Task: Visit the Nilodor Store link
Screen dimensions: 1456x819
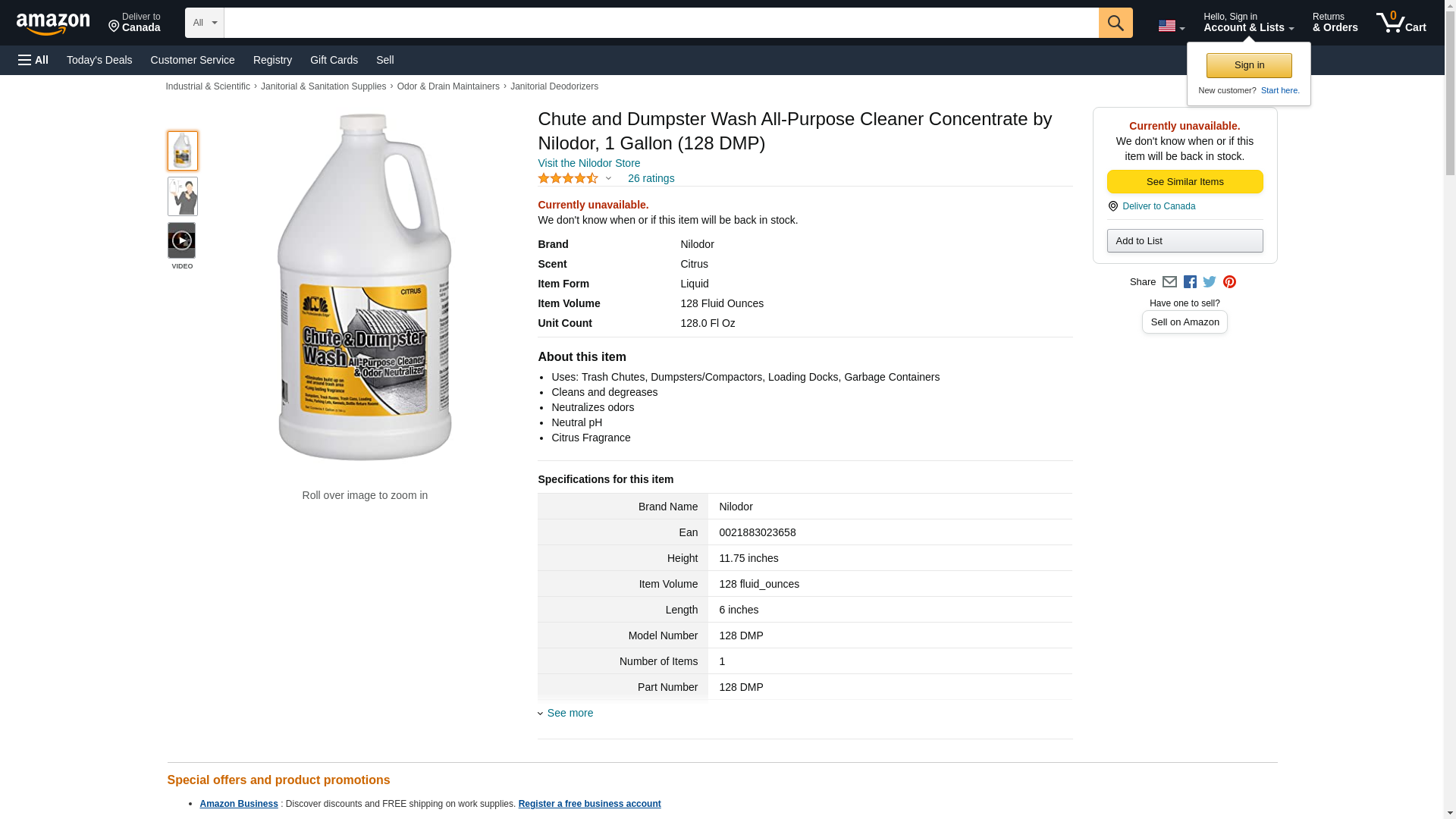Action: coord(588,163)
